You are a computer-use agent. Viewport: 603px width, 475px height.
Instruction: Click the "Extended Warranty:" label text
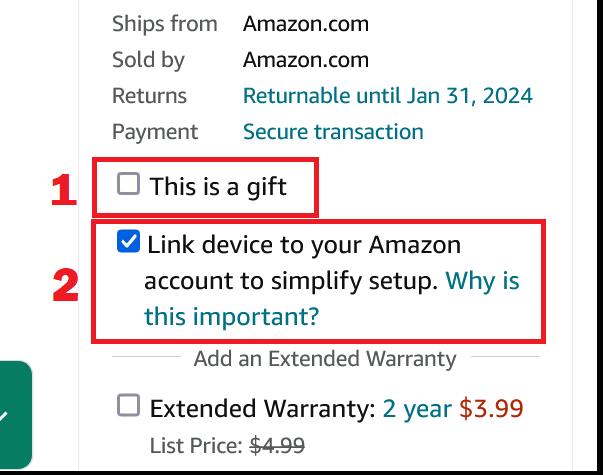(x=262, y=408)
